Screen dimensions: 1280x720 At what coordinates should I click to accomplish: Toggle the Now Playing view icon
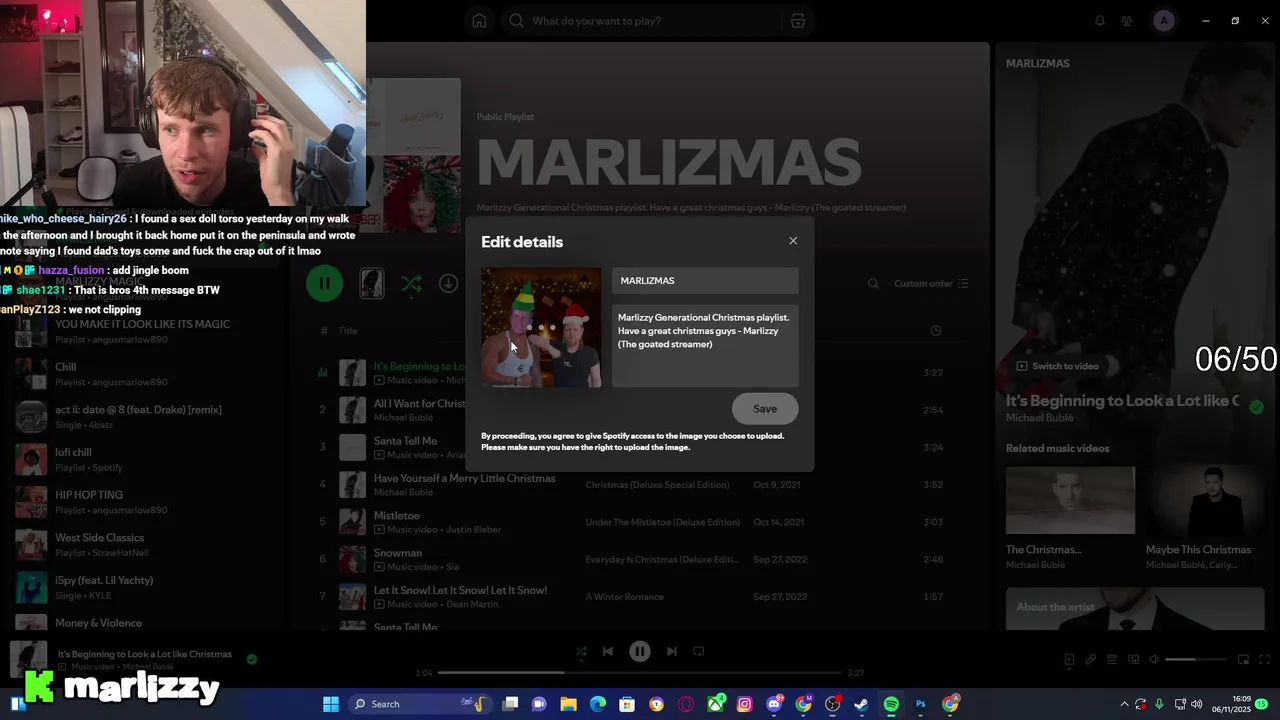click(1069, 660)
